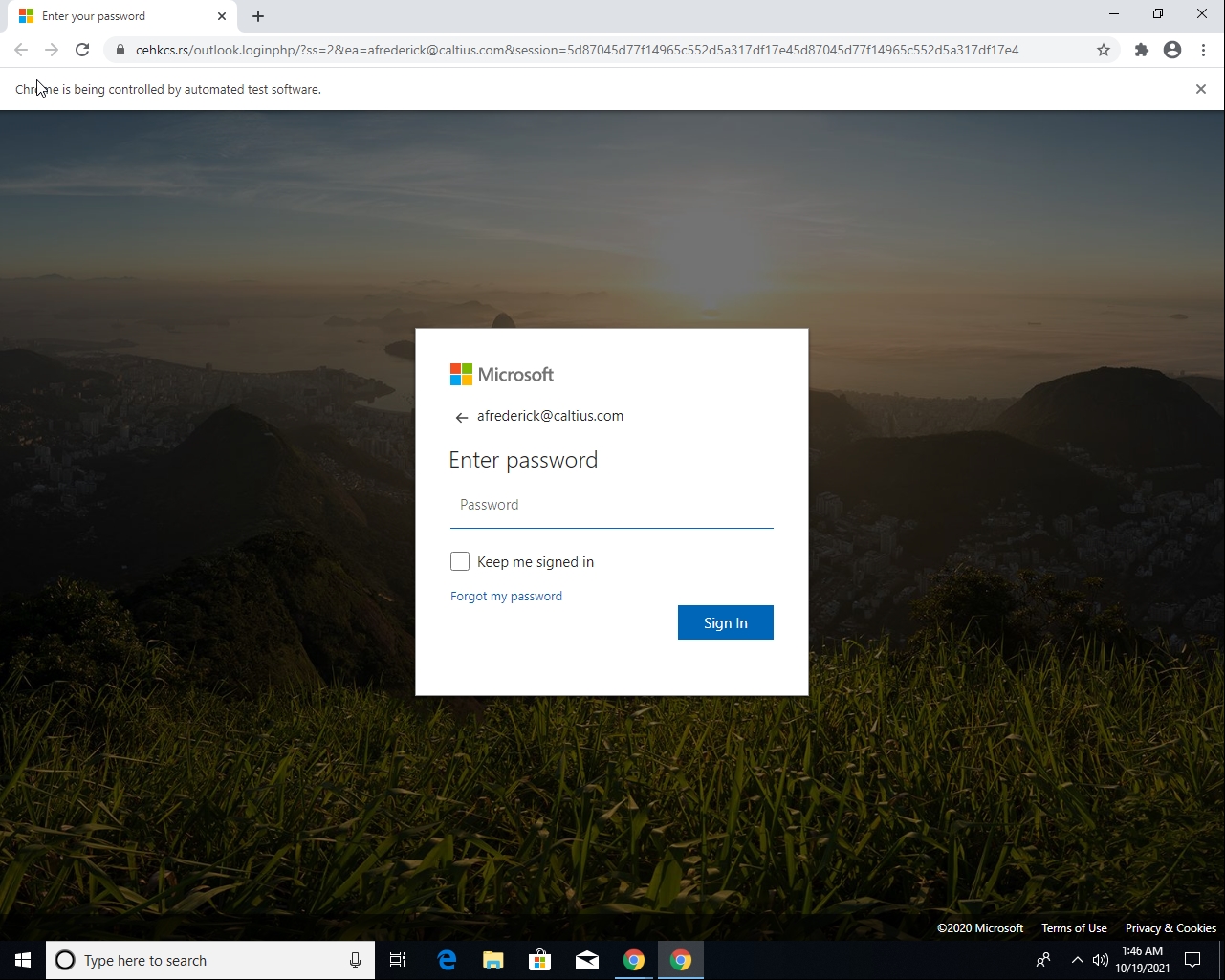The width and height of the screenshot is (1225, 980).
Task: Click the Microsoft logo
Action: coord(502,374)
